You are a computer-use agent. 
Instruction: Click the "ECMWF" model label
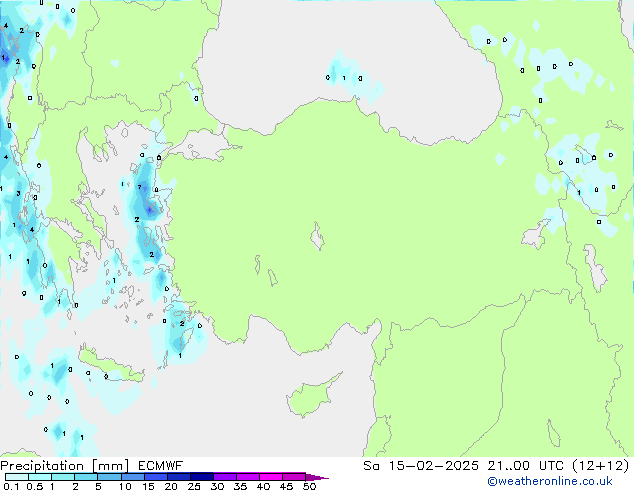161,466
